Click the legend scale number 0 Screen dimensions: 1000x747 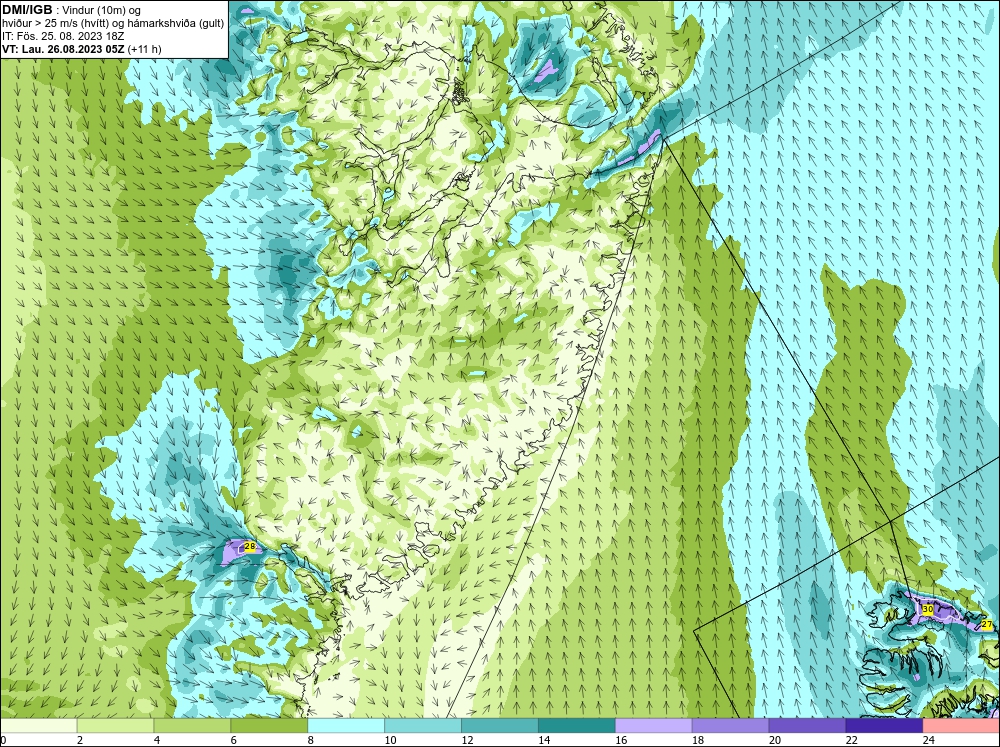(3, 740)
